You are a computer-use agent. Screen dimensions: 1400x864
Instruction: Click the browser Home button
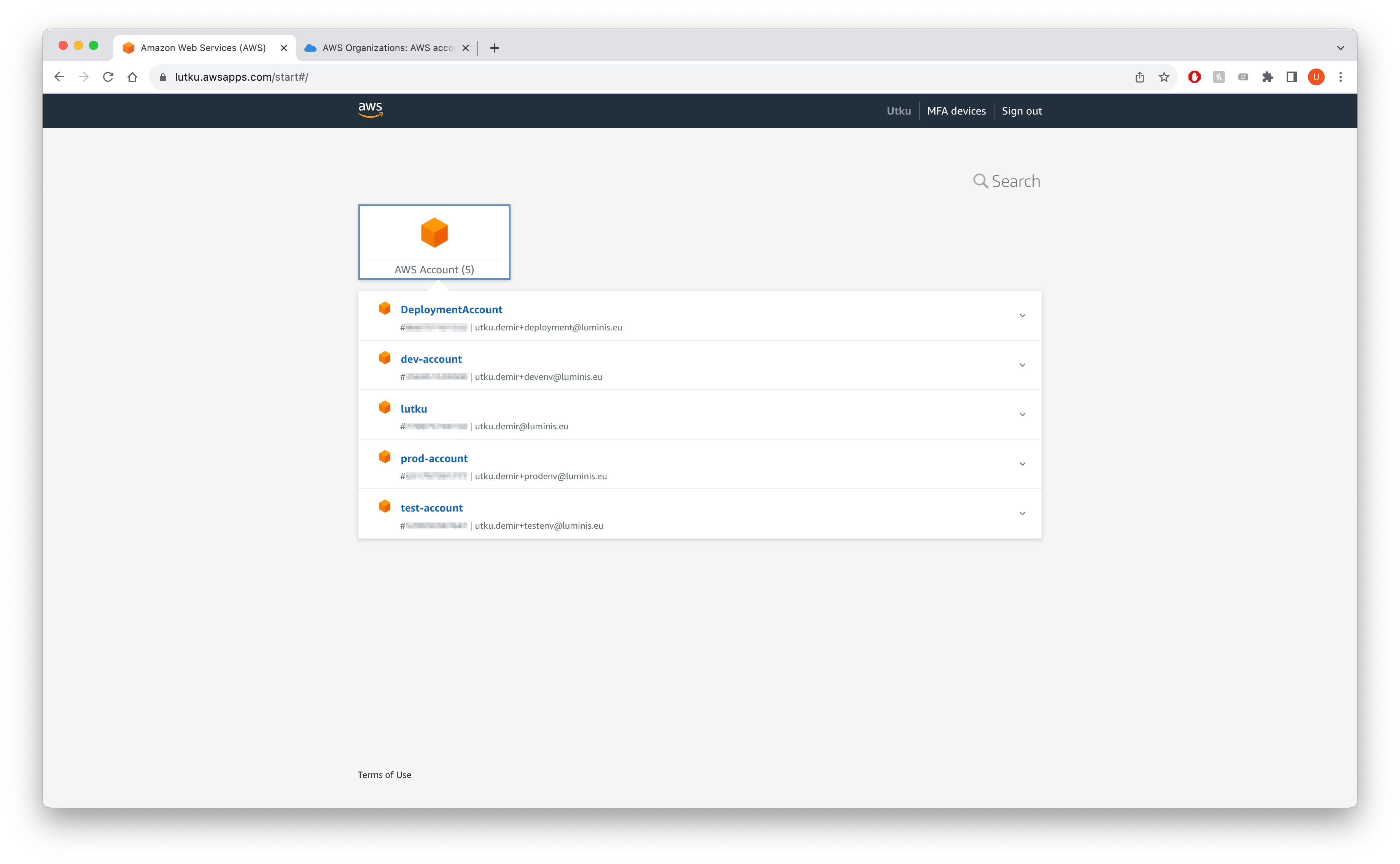(x=132, y=77)
